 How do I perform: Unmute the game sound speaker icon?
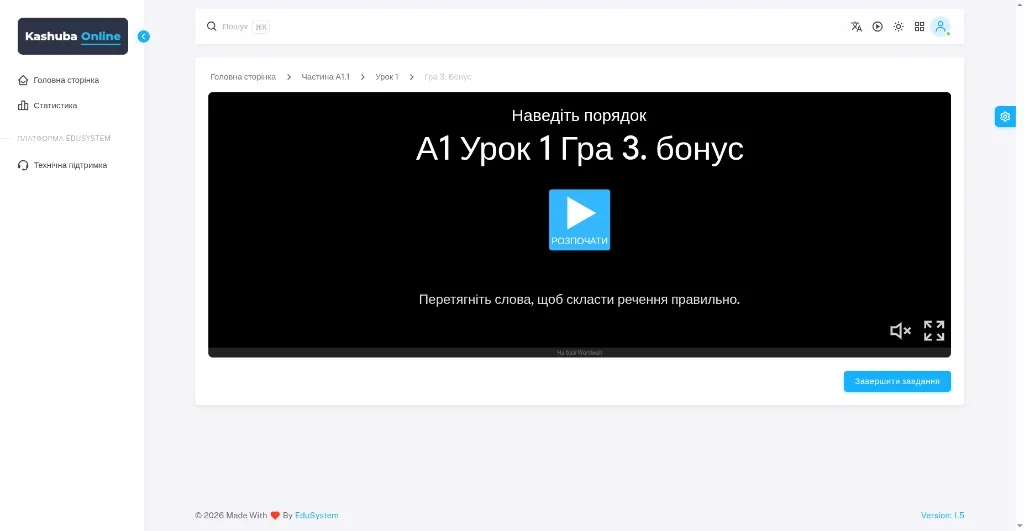click(x=900, y=331)
